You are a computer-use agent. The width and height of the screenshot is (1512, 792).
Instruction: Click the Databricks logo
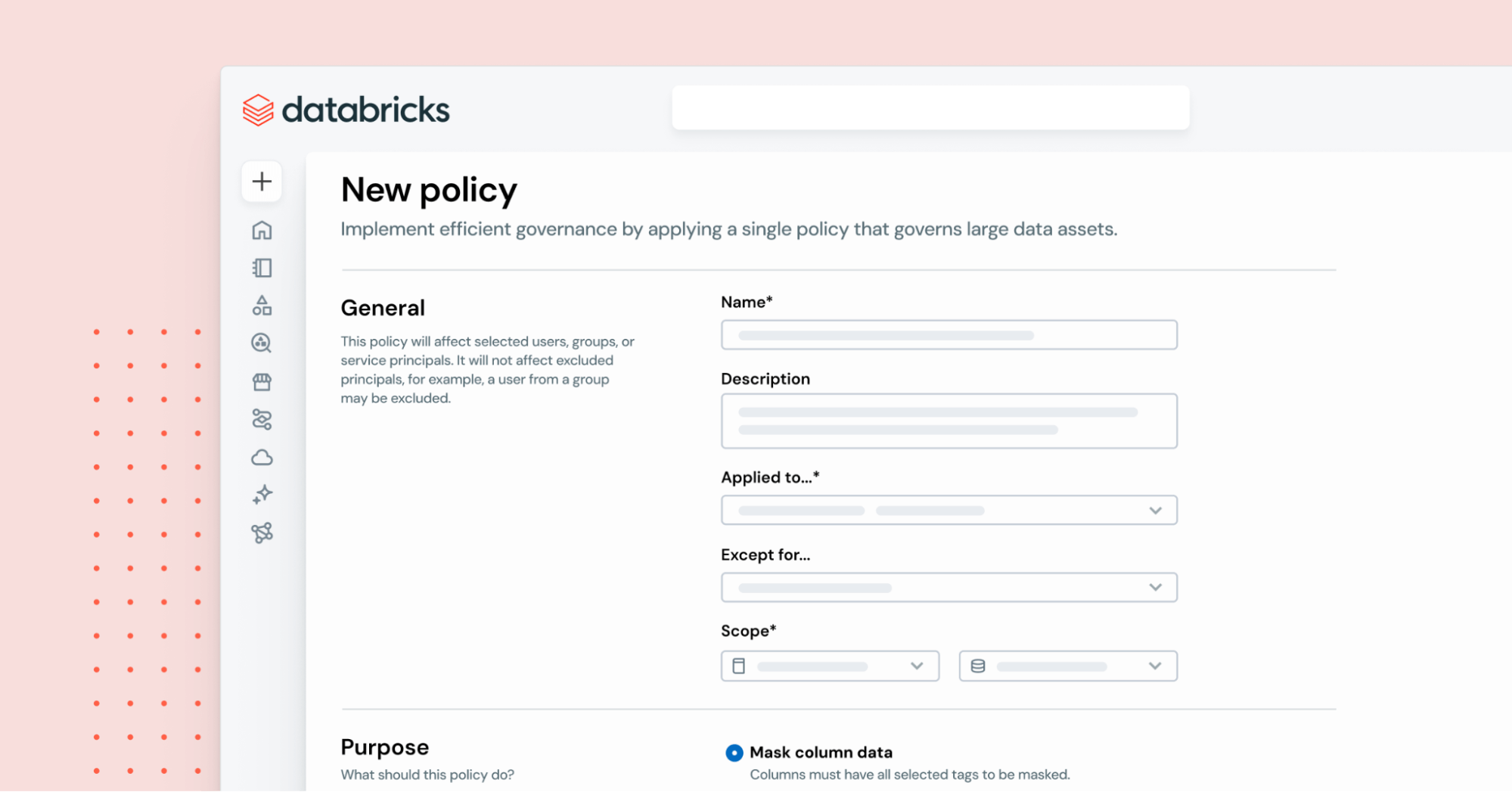click(346, 110)
